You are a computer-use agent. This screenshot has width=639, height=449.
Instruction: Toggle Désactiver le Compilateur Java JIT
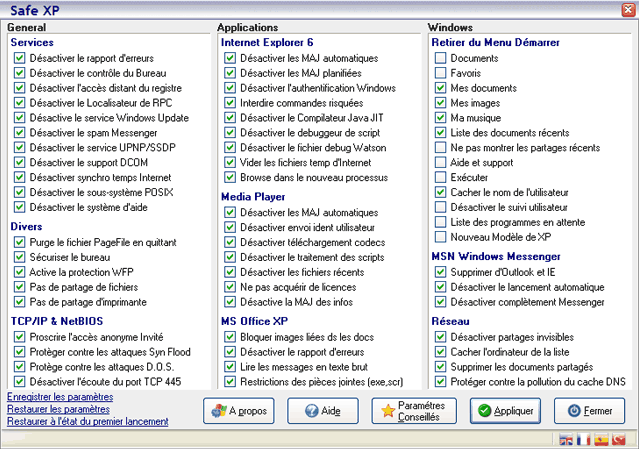coord(230,118)
